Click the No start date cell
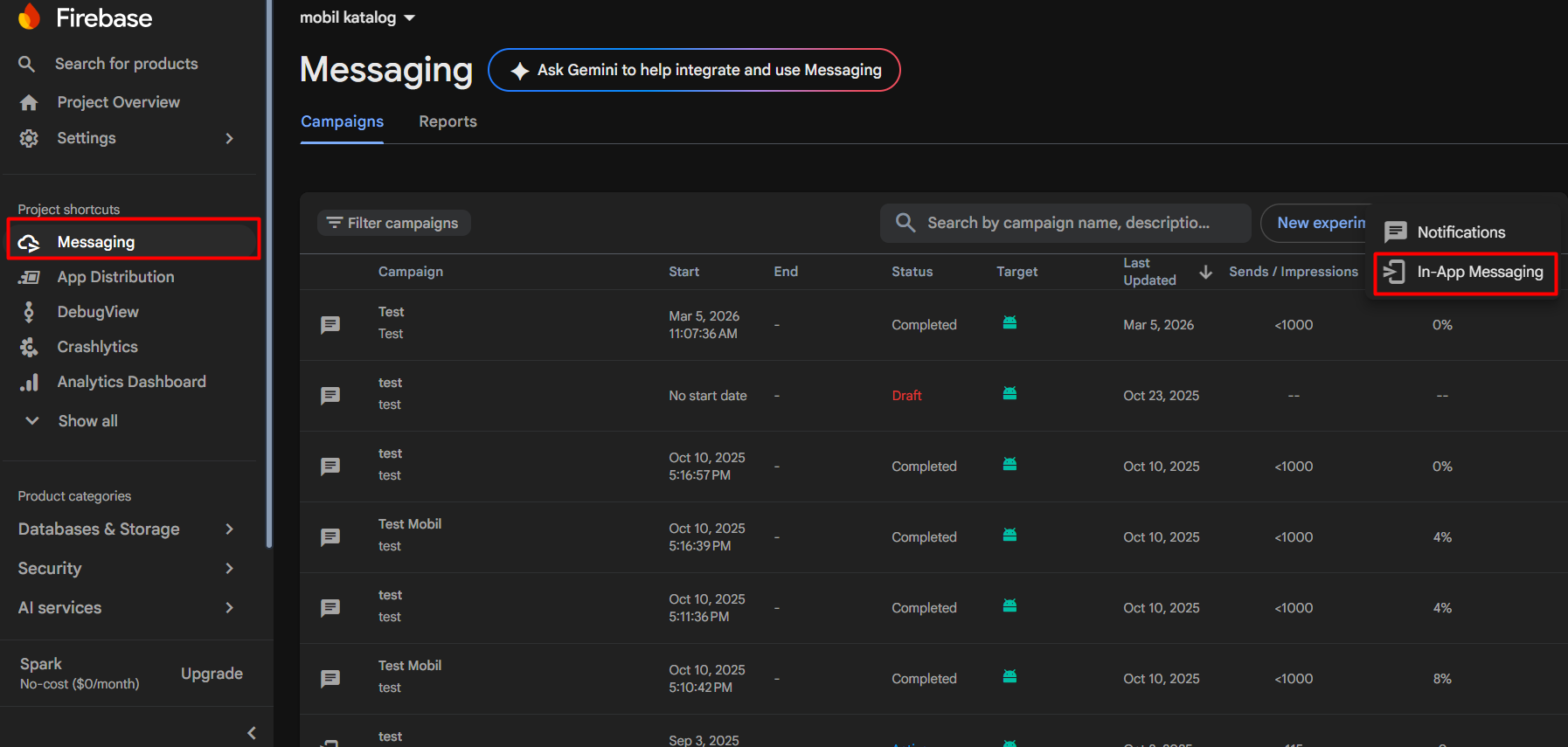This screenshot has width=1568, height=747. click(708, 396)
